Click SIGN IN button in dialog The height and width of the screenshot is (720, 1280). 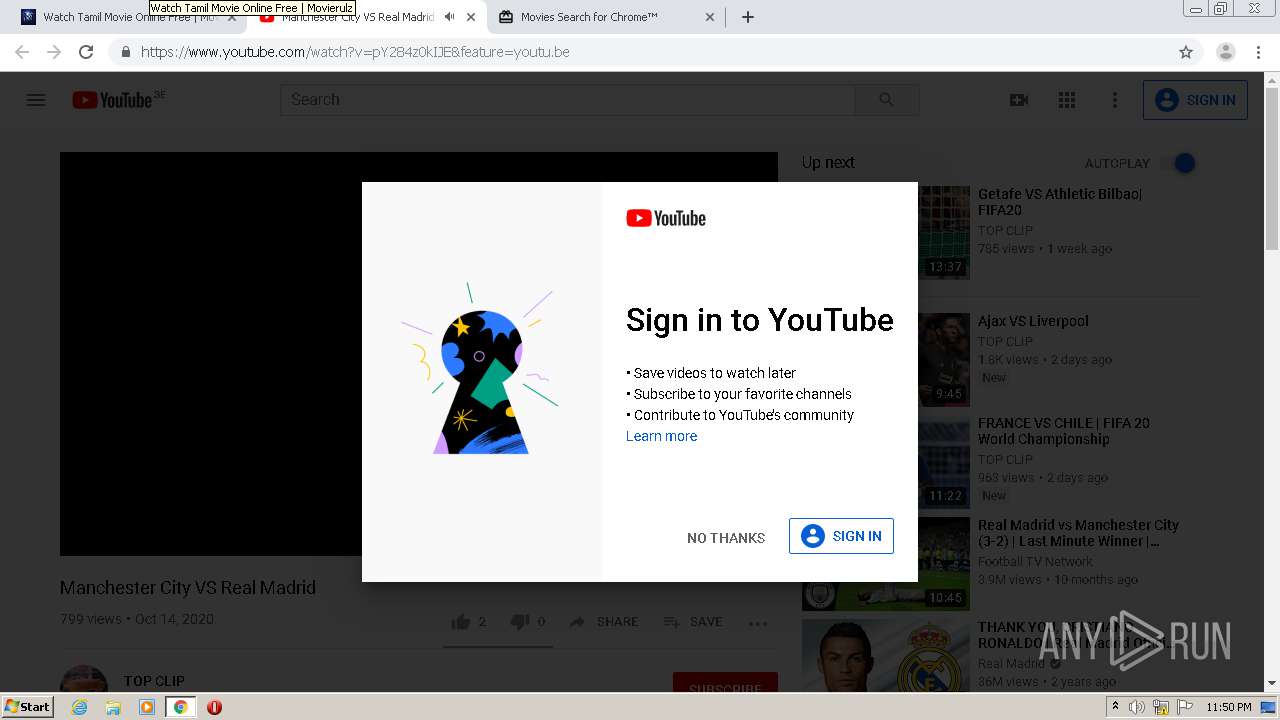click(x=841, y=536)
